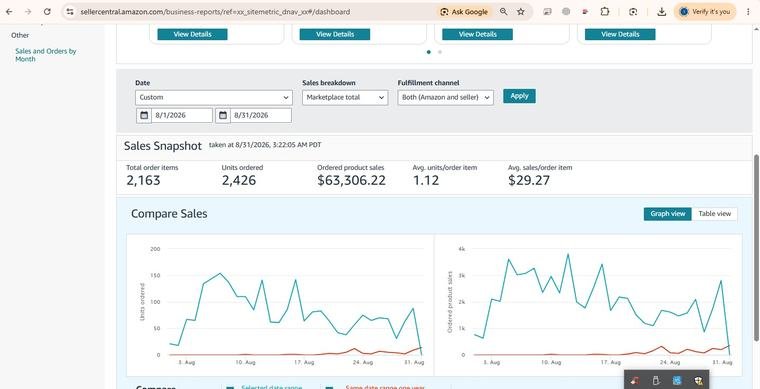Viewport: 760px width, 389px height.
Task: Select the first carousel page dot
Action: tap(428, 52)
